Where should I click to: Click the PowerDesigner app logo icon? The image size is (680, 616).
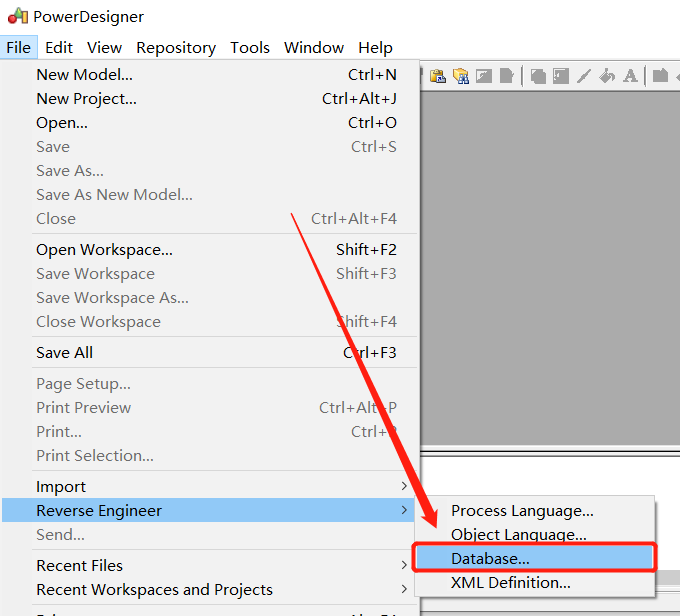coord(18,16)
